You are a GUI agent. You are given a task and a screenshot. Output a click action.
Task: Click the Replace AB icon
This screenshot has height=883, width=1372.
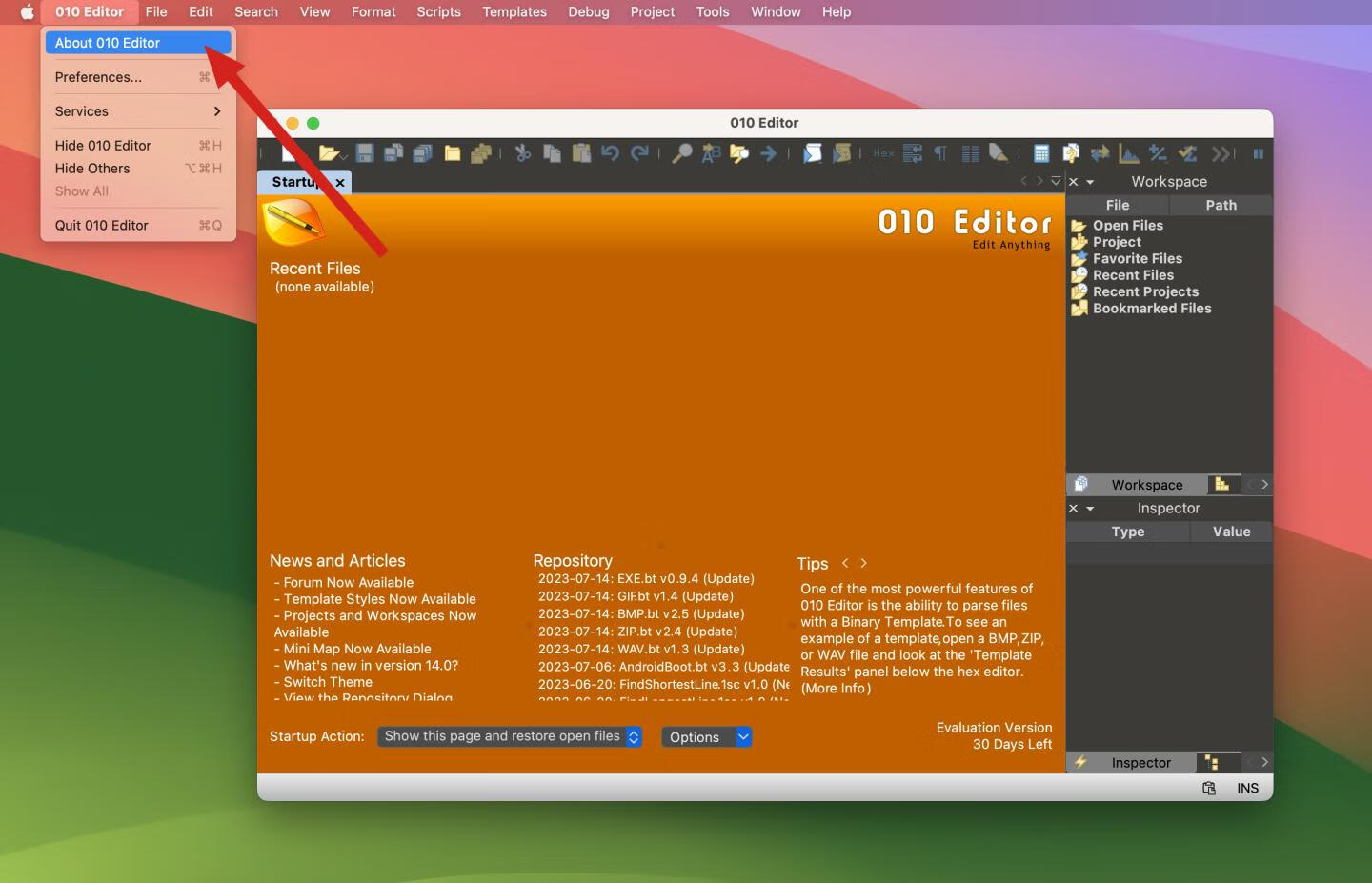coord(711,153)
